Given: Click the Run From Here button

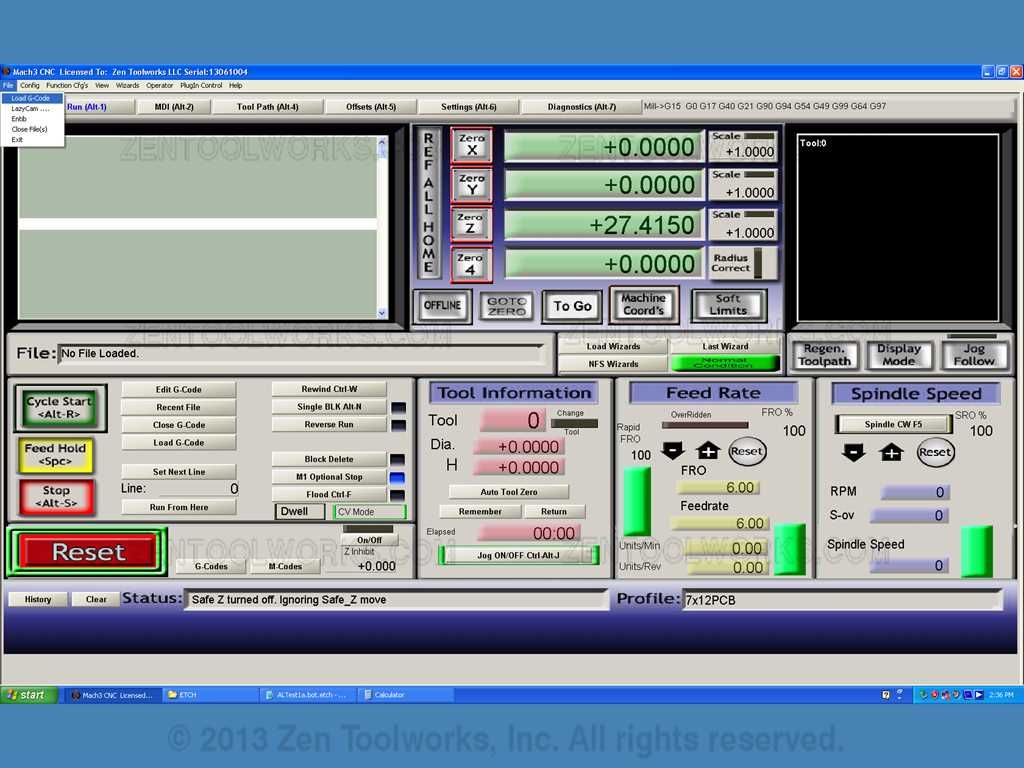Looking at the screenshot, I should click(179, 507).
